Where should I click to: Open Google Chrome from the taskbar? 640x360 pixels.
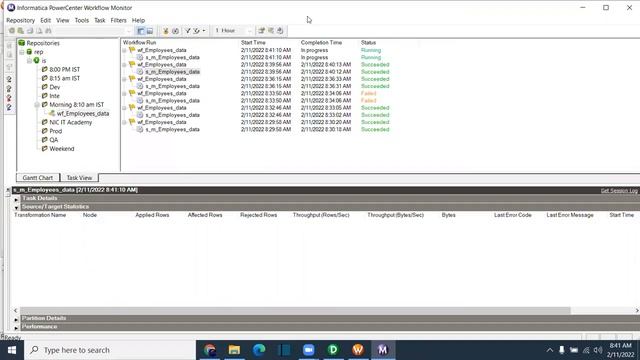(x=210, y=350)
